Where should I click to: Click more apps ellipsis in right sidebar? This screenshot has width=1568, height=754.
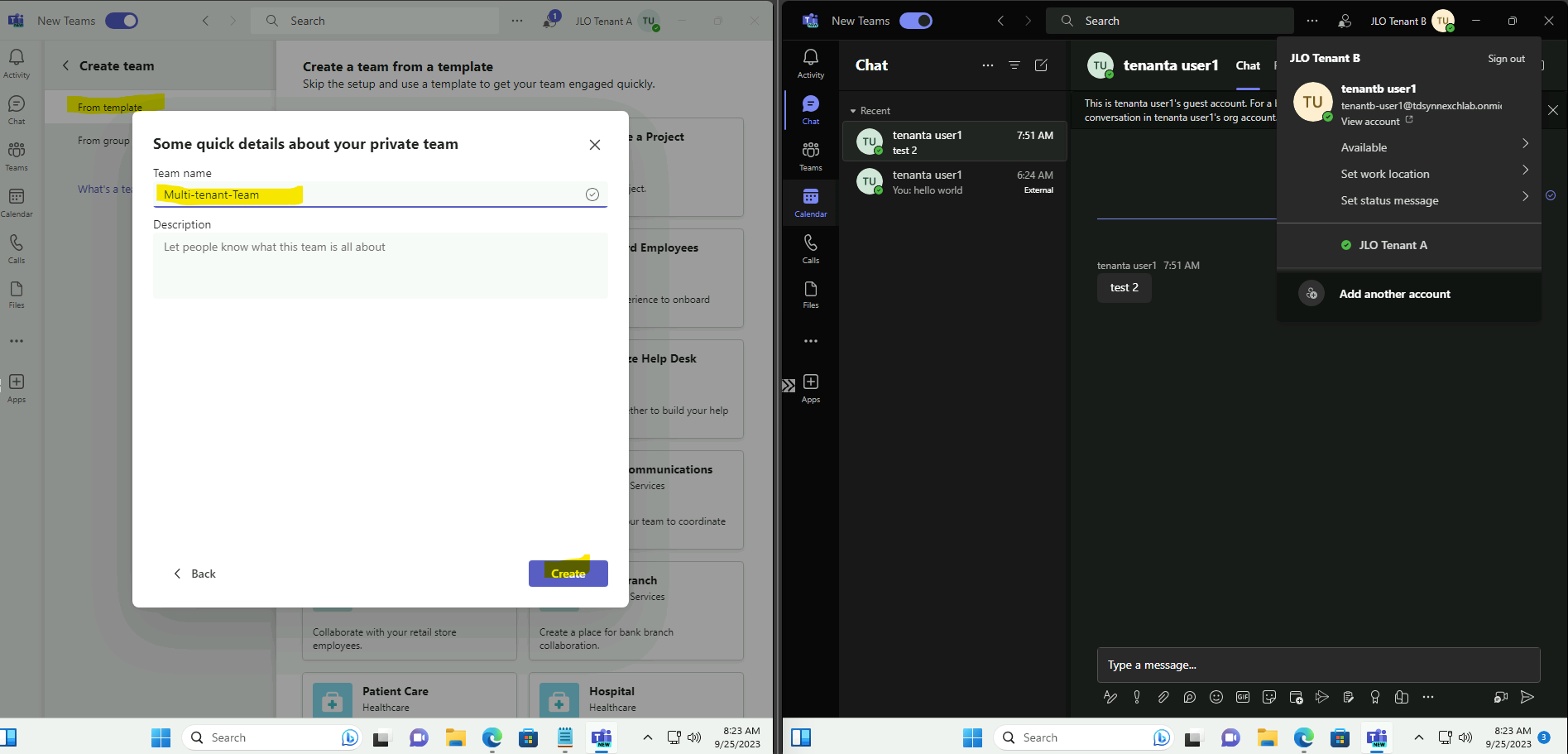point(810,341)
